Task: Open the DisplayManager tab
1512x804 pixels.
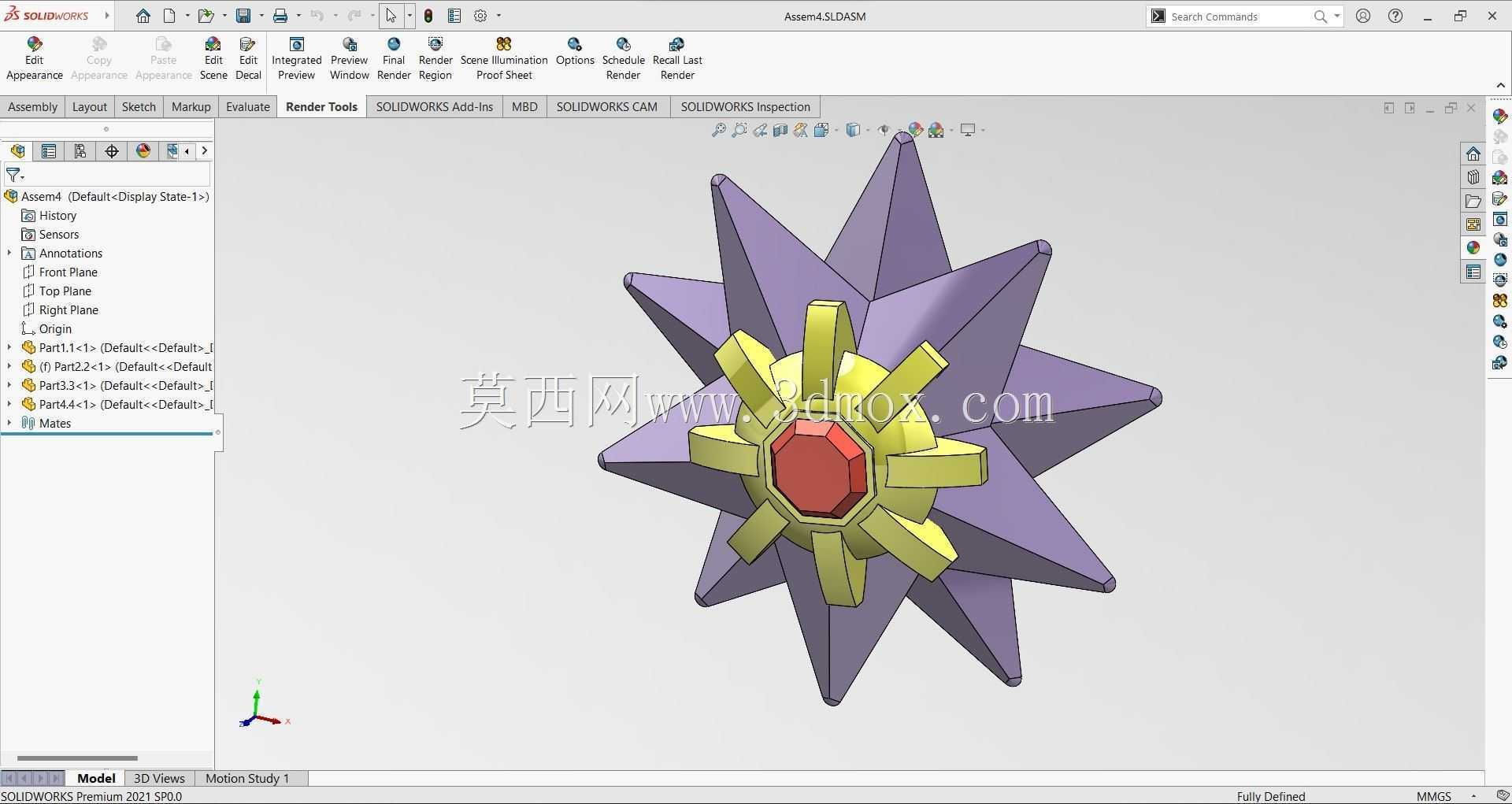Action: [143, 151]
